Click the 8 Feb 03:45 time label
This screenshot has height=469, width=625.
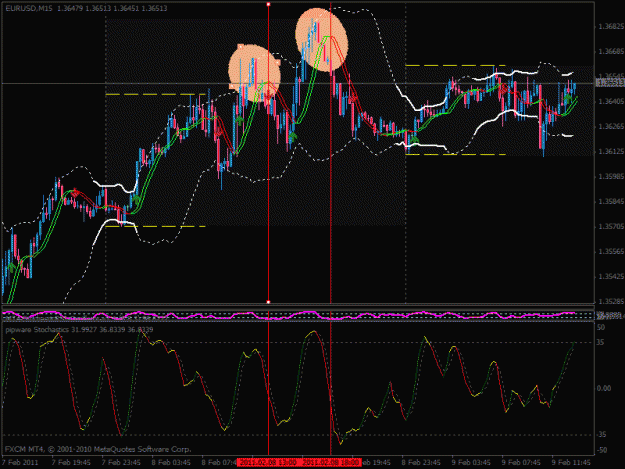tap(171, 463)
